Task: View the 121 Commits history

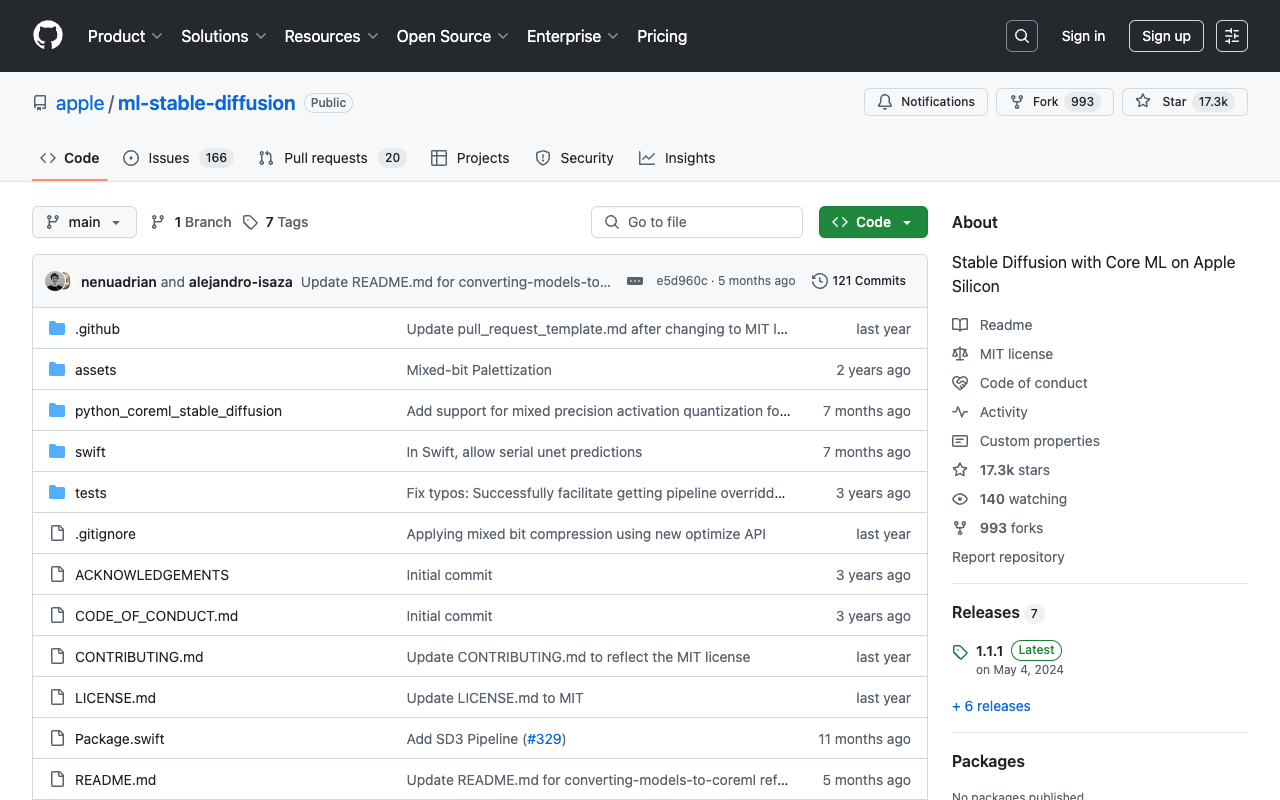Action: click(859, 281)
